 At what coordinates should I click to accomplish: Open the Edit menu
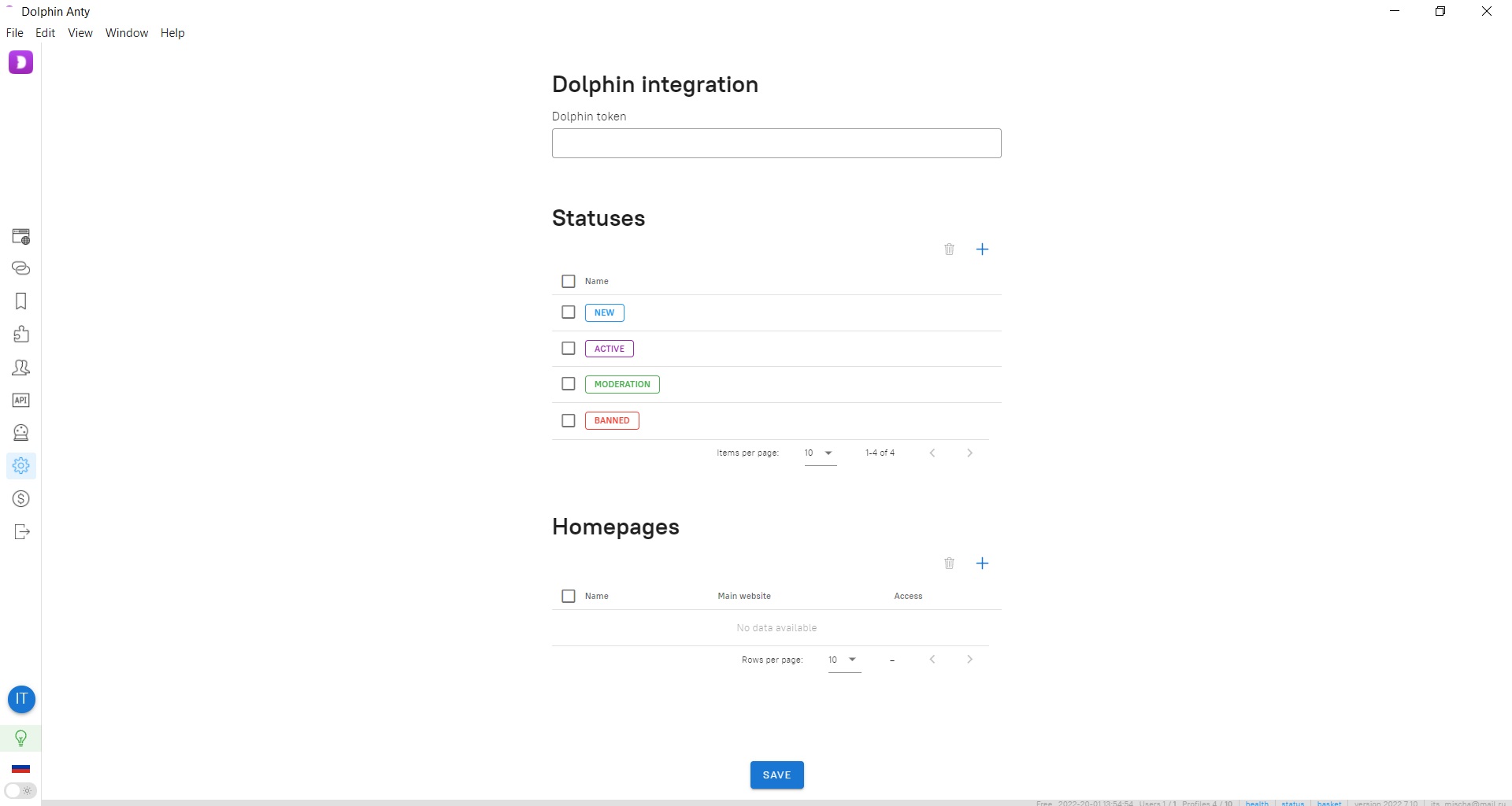pos(46,33)
